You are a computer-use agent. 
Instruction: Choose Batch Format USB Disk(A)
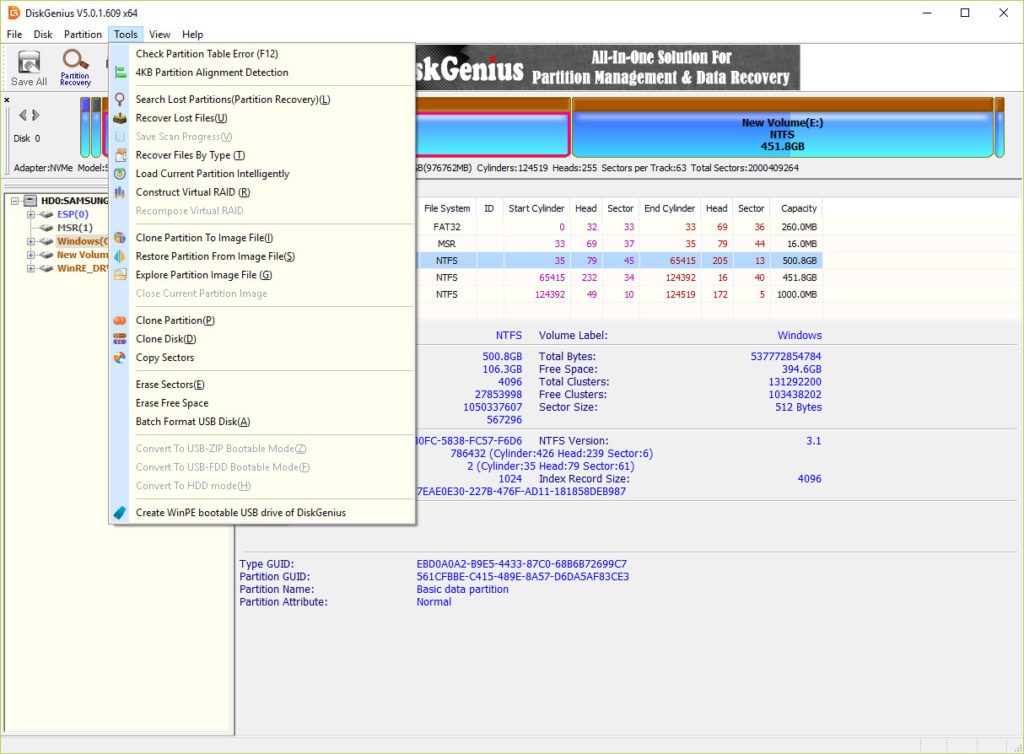point(262,422)
